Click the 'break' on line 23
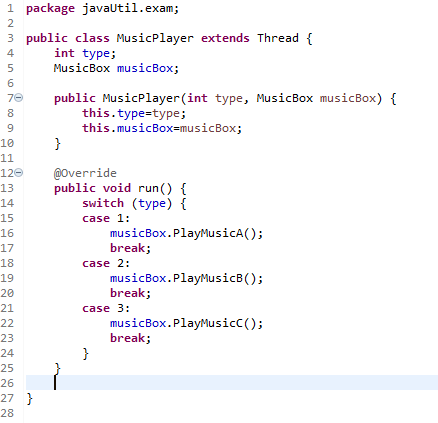Viewport: 438px width, 423px height. [x=128, y=338]
